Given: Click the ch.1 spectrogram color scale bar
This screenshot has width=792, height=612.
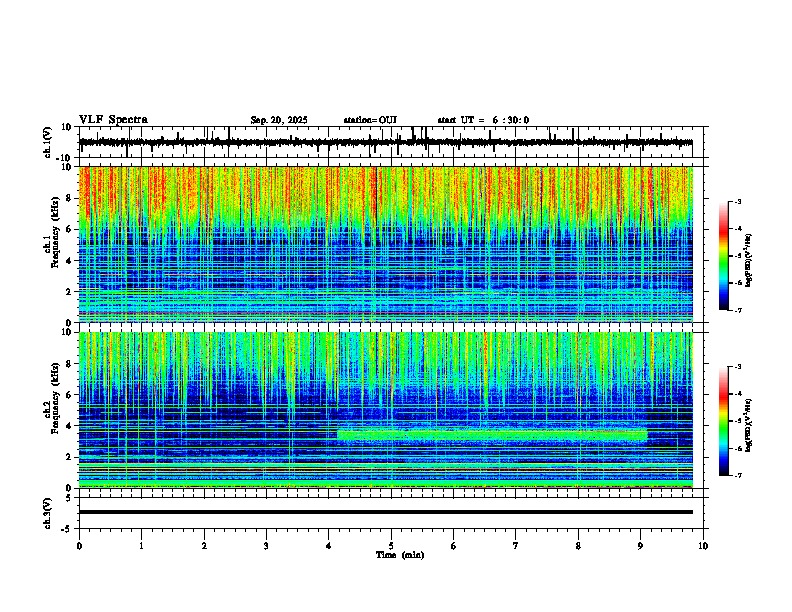Looking at the screenshot, I should [724, 256].
